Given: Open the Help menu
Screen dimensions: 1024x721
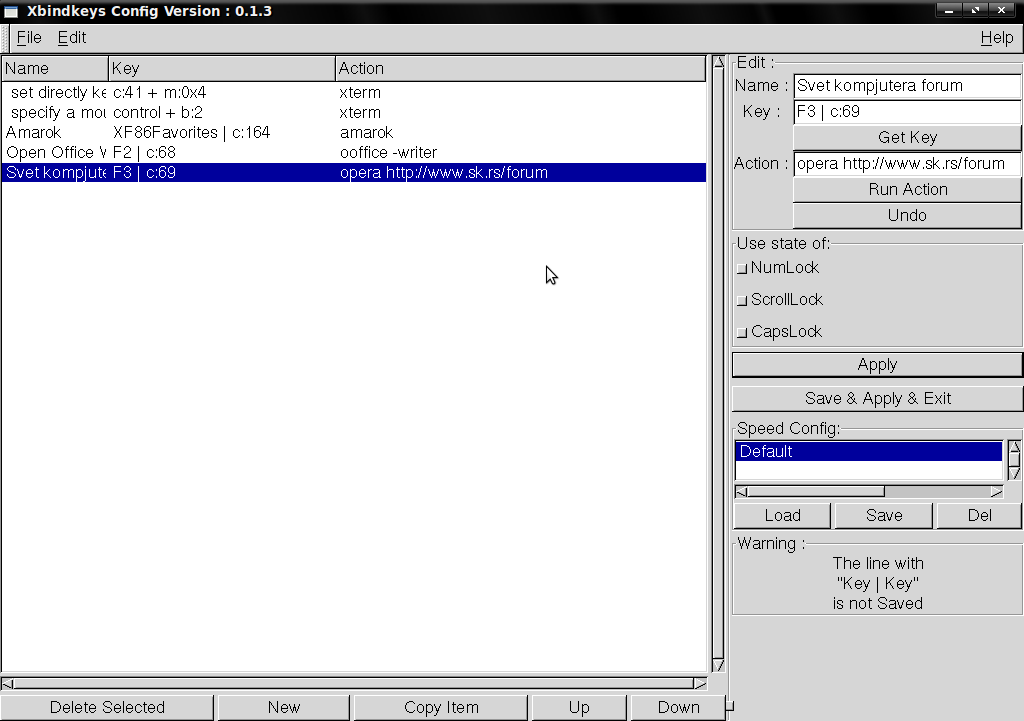Looking at the screenshot, I should (997, 37).
